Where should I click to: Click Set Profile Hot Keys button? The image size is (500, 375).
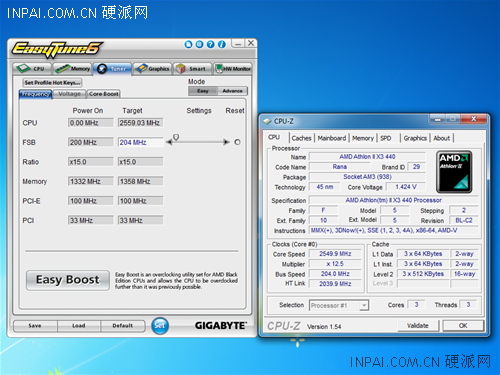click(52, 83)
